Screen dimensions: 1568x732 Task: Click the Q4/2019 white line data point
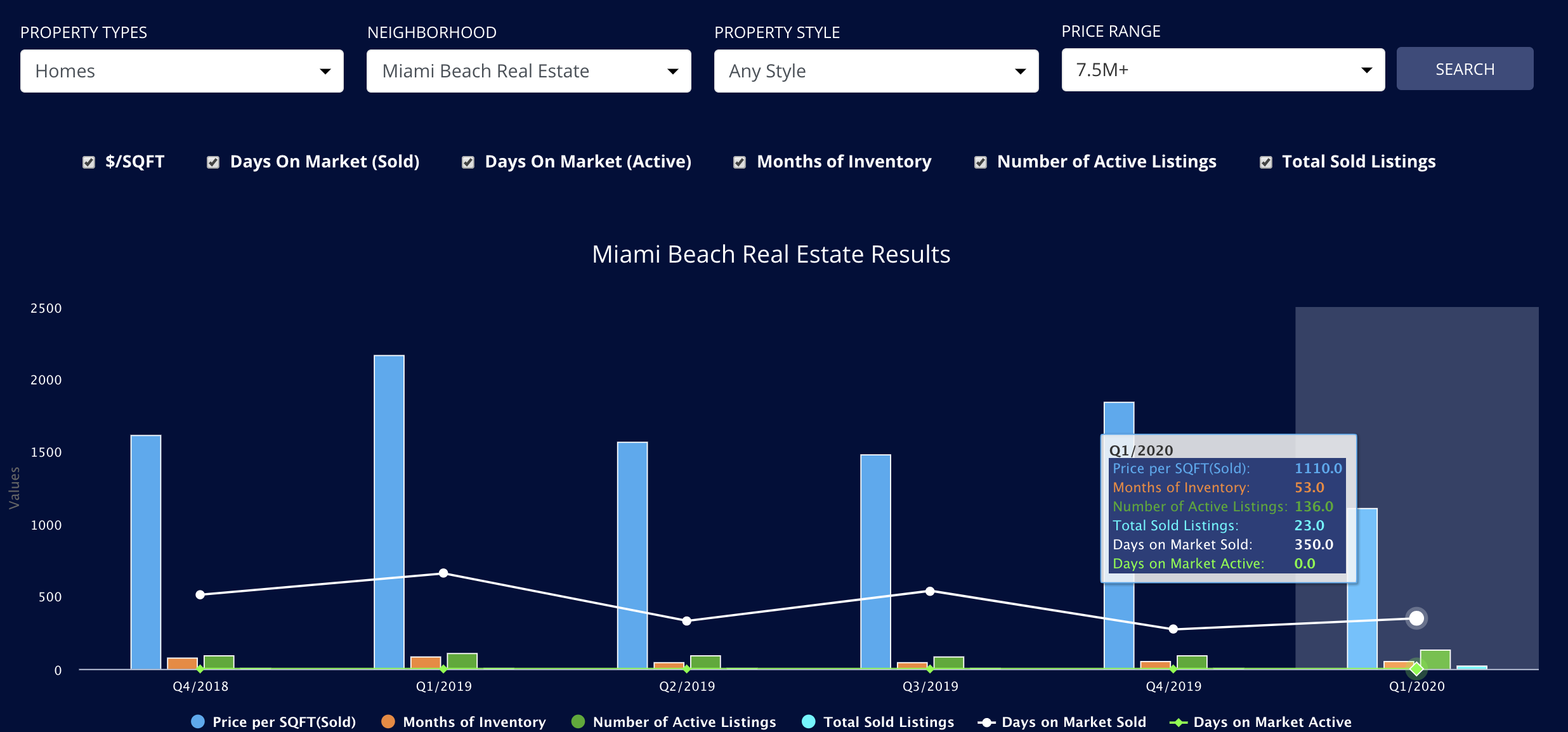1173,629
